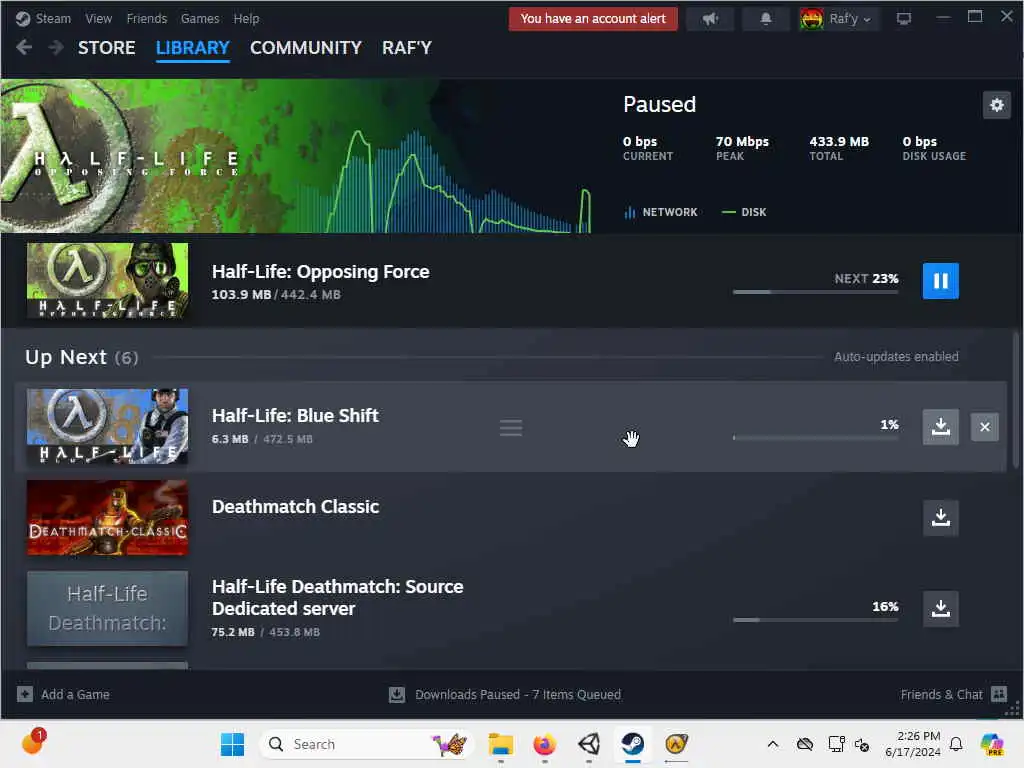Viewport: 1024px width, 768px height.
Task: Open the Half-Life: Opposing Force thumbnail
Action: point(107,281)
